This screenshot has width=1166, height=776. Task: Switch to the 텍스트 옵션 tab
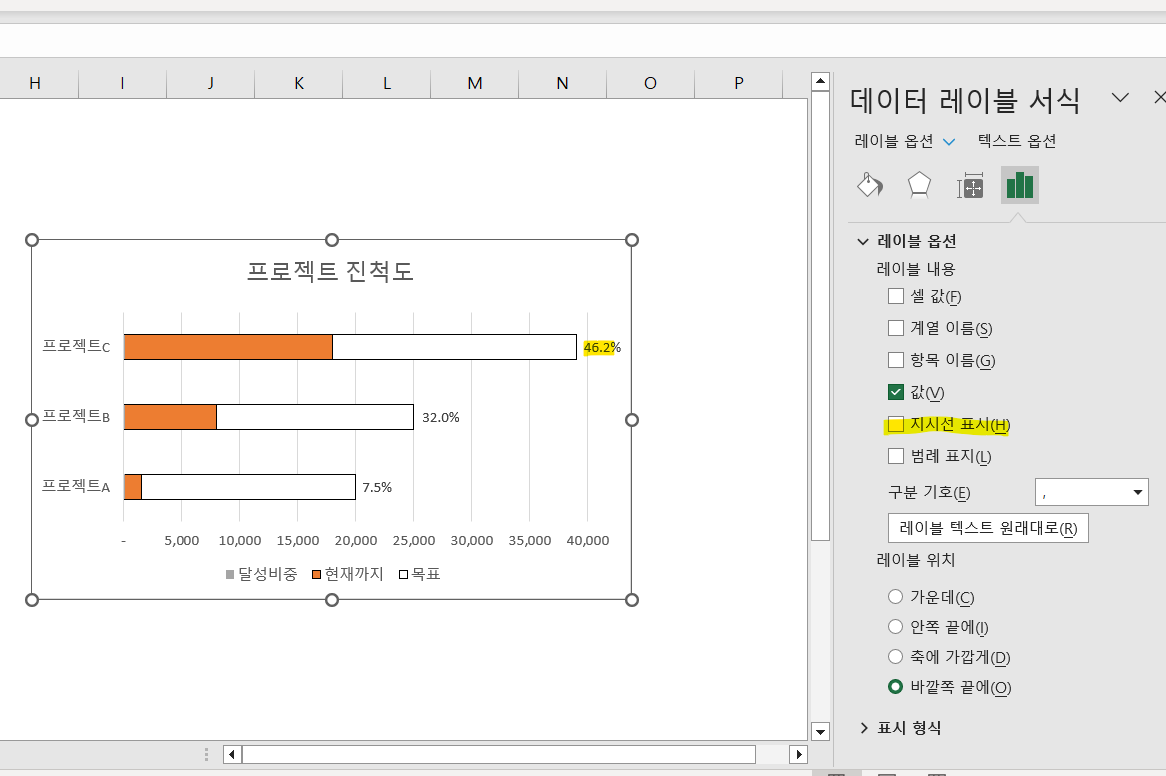pyautogui.click(x=1016, y=141)
